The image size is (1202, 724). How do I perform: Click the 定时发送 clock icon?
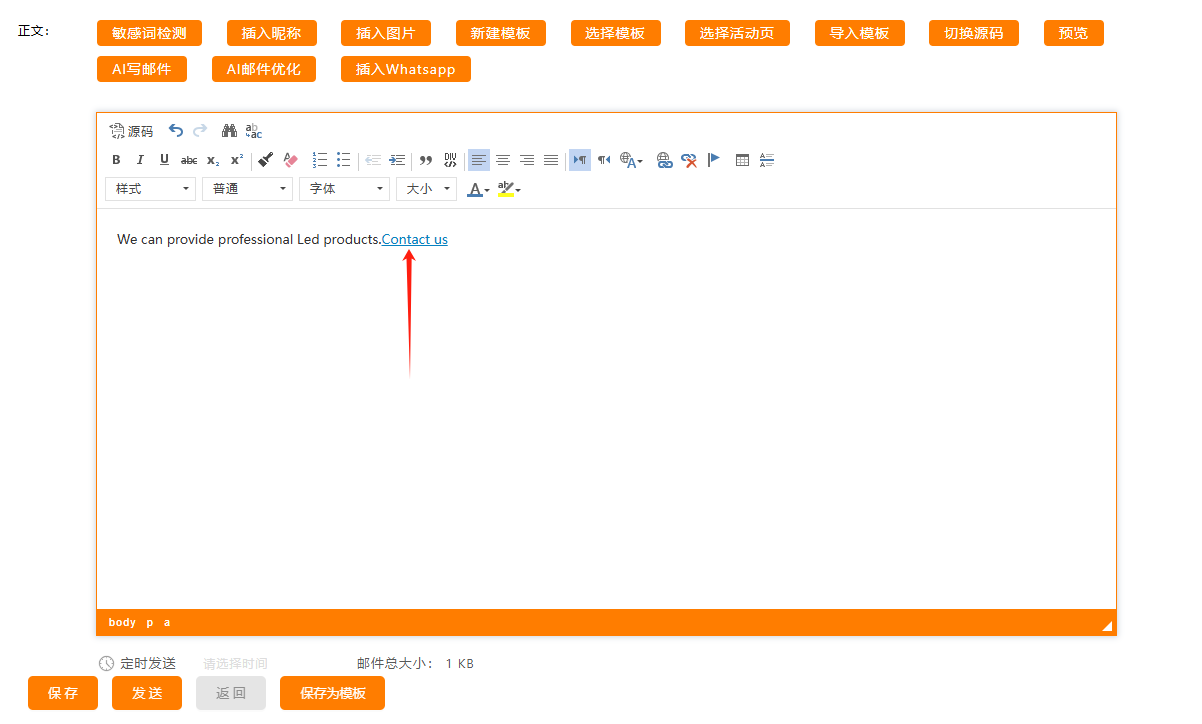pyautogui.click(x=106, y=663)
